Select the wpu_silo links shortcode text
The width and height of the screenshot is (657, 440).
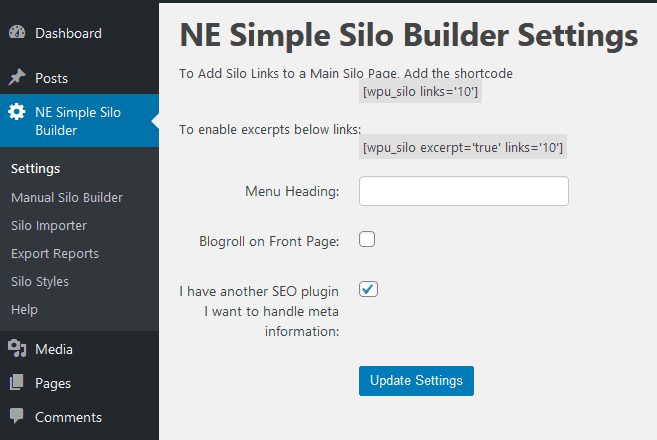pyautogui.click(x=420, y=91)
